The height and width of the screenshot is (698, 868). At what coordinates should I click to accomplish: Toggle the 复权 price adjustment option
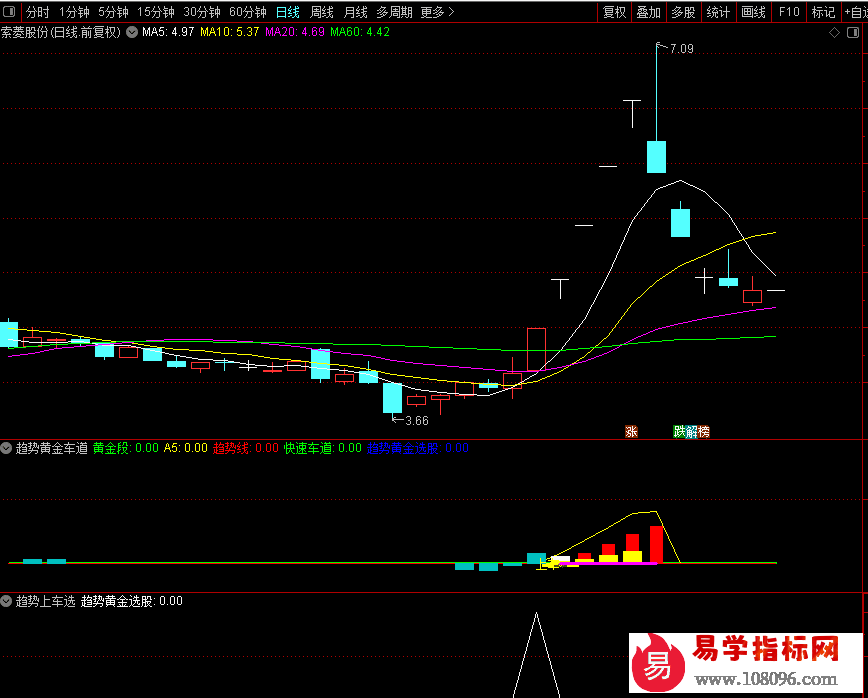[614, 13]
